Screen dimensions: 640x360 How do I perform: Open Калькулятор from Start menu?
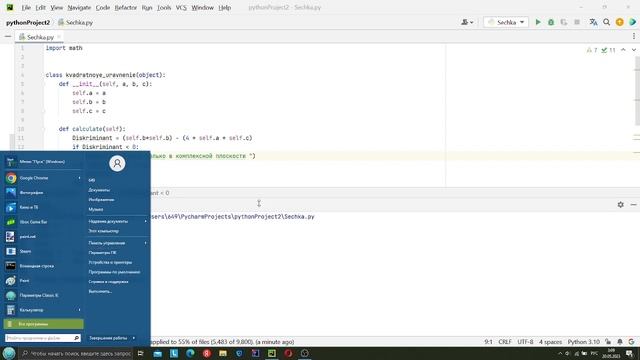pyautogui.click(x=43, y=310)
